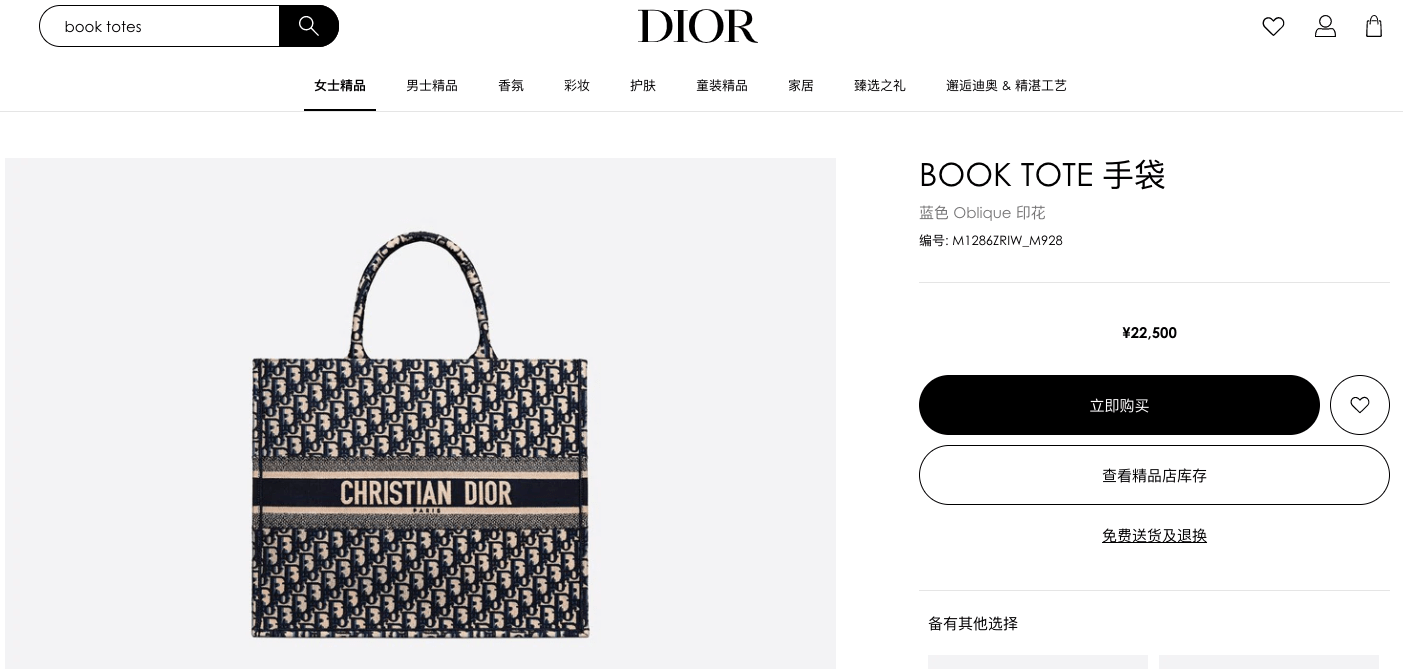This screenshot has width=1403, height=669.
Task: Open the 免费送货及退换 link
Action: [x=1154, y=536]
